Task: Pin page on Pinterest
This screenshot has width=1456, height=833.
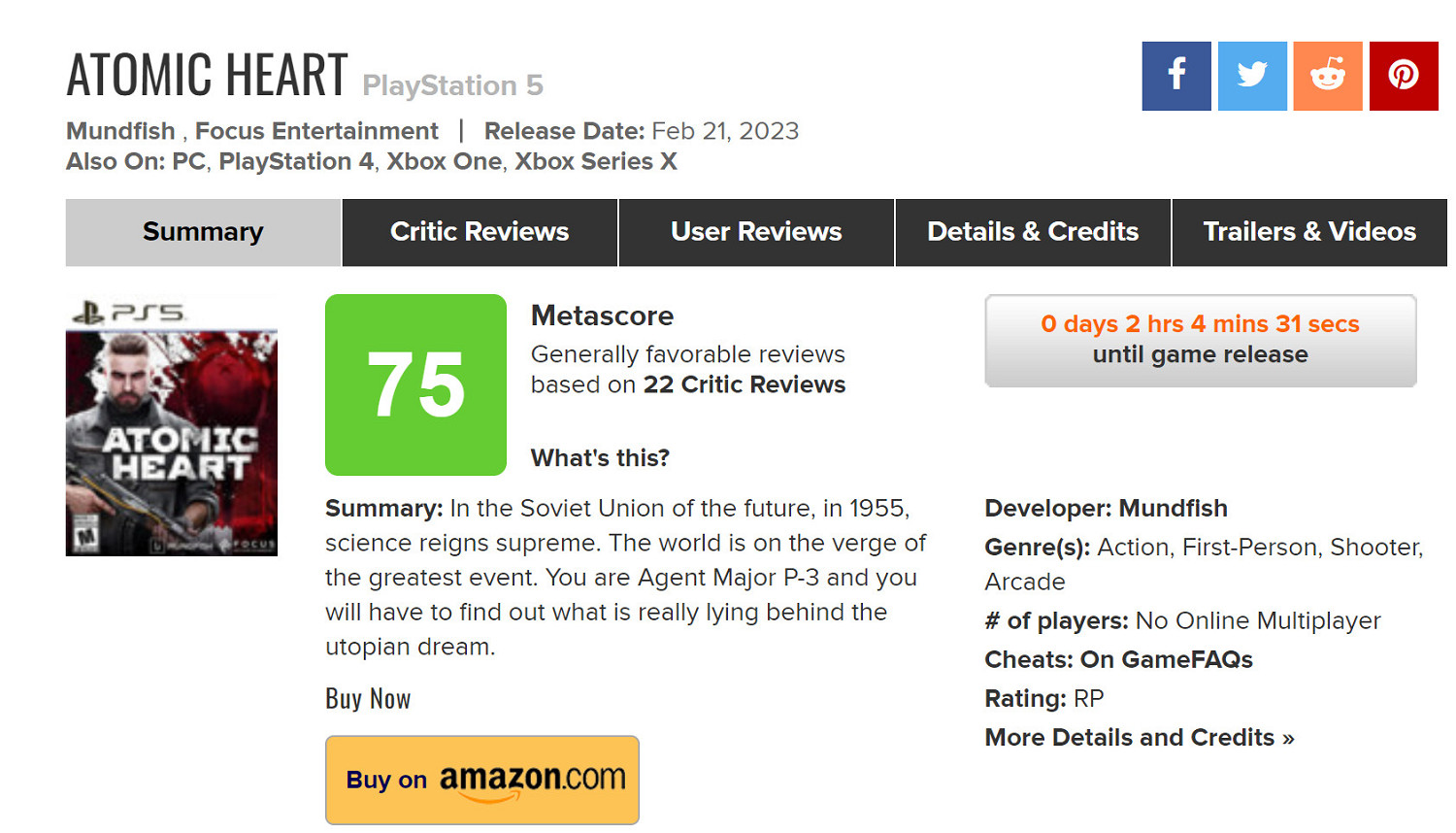Action: coord(1403,76)
